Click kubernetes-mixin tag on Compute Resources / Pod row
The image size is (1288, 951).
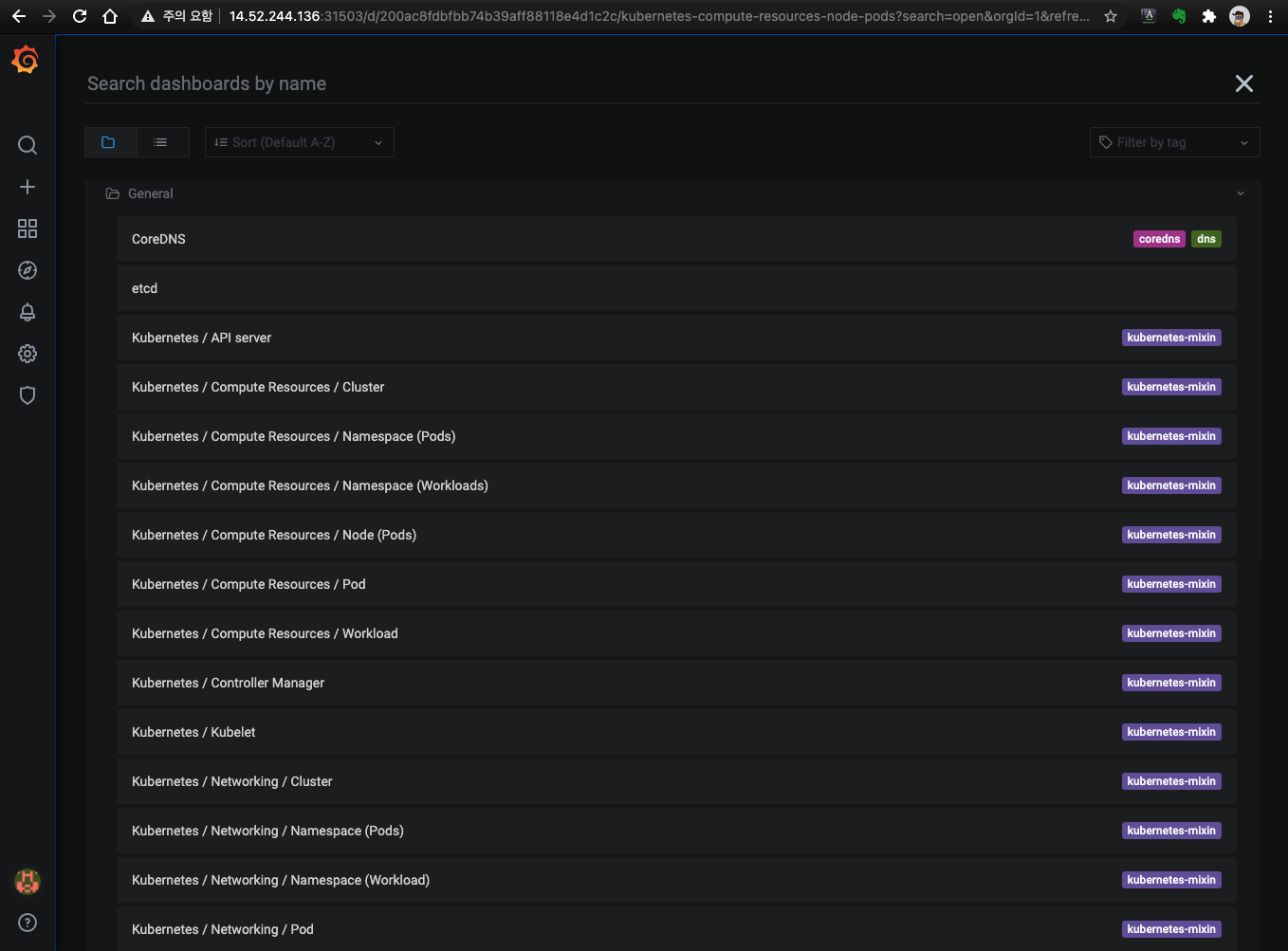(1171, 584)
